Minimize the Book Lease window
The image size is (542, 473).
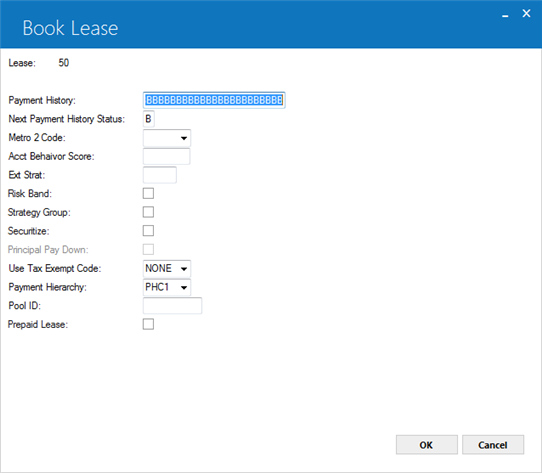coord(505,15)
